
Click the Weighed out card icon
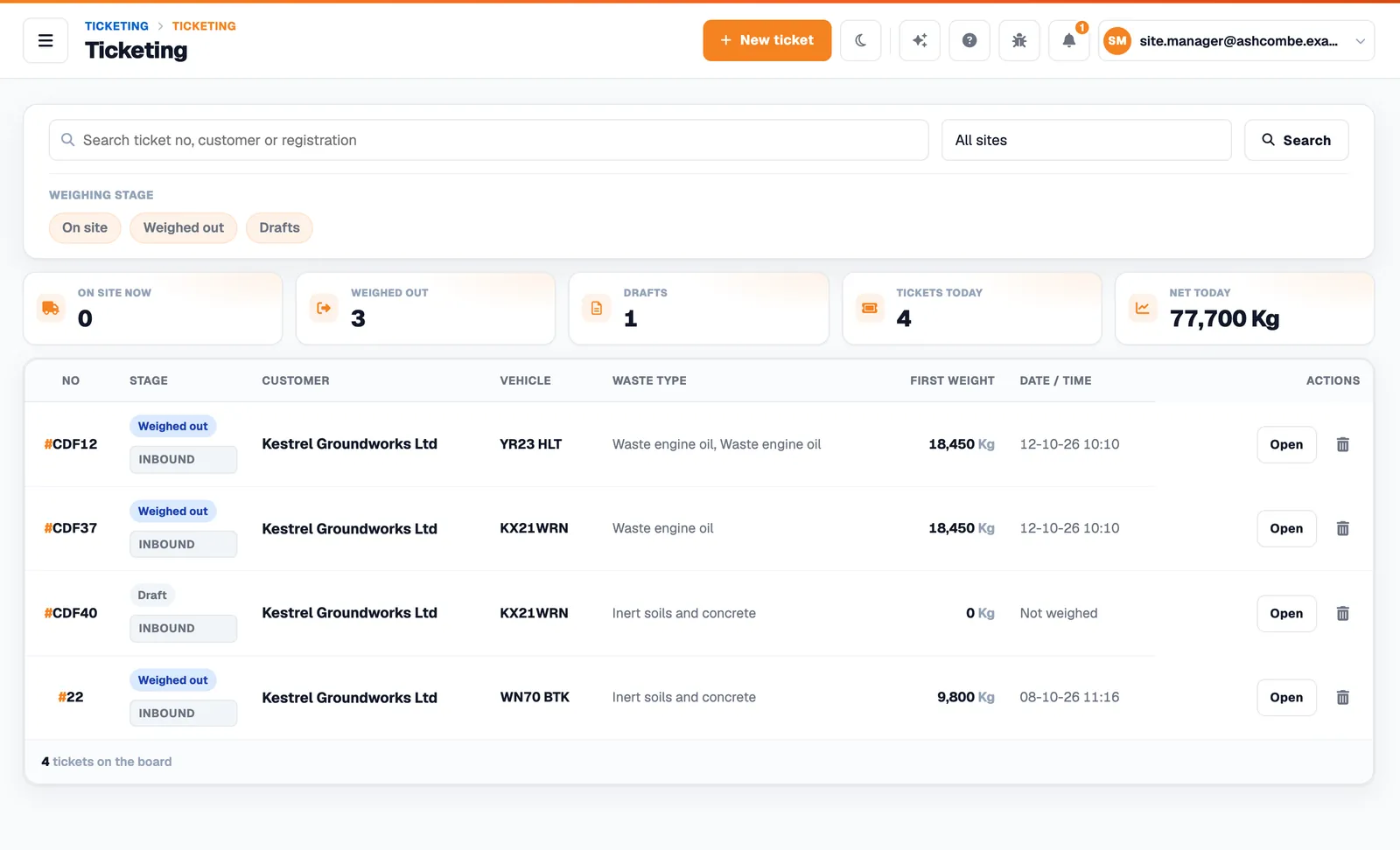tap(324, 308)
